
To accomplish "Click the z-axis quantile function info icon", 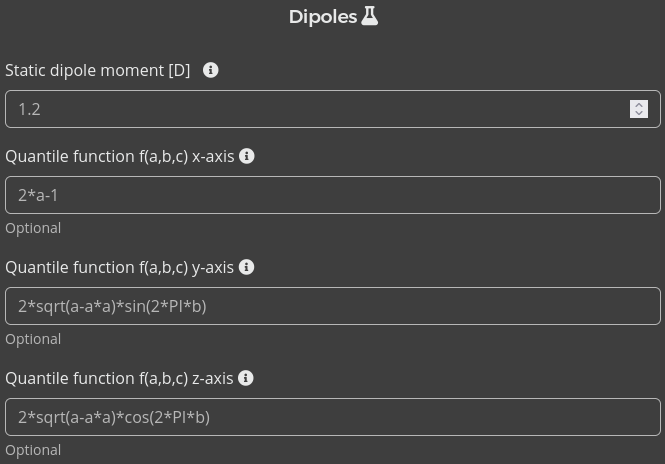I will pyautogui.click(x=245, y=378).
